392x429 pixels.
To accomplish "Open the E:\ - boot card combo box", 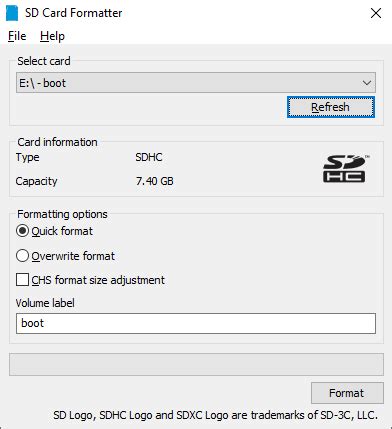I will (x=196, y=83).
